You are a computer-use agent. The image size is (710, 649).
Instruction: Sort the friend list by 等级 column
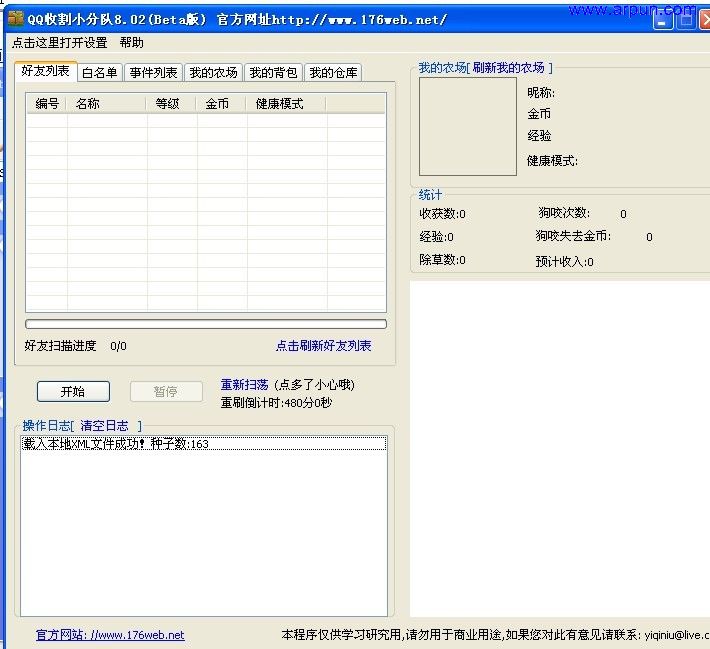tap(172, 104)
